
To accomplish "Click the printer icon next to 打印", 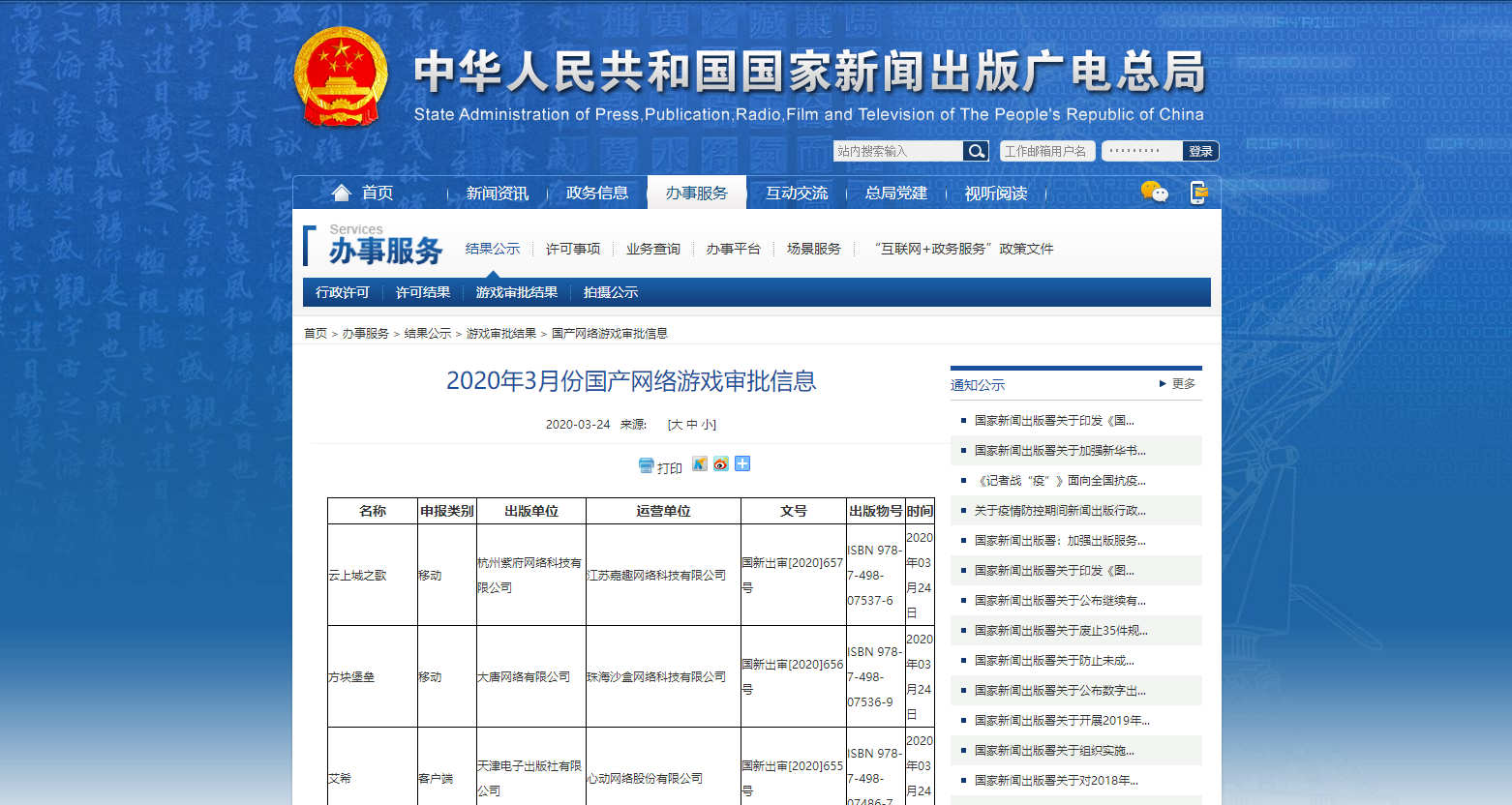I will 646,465.
